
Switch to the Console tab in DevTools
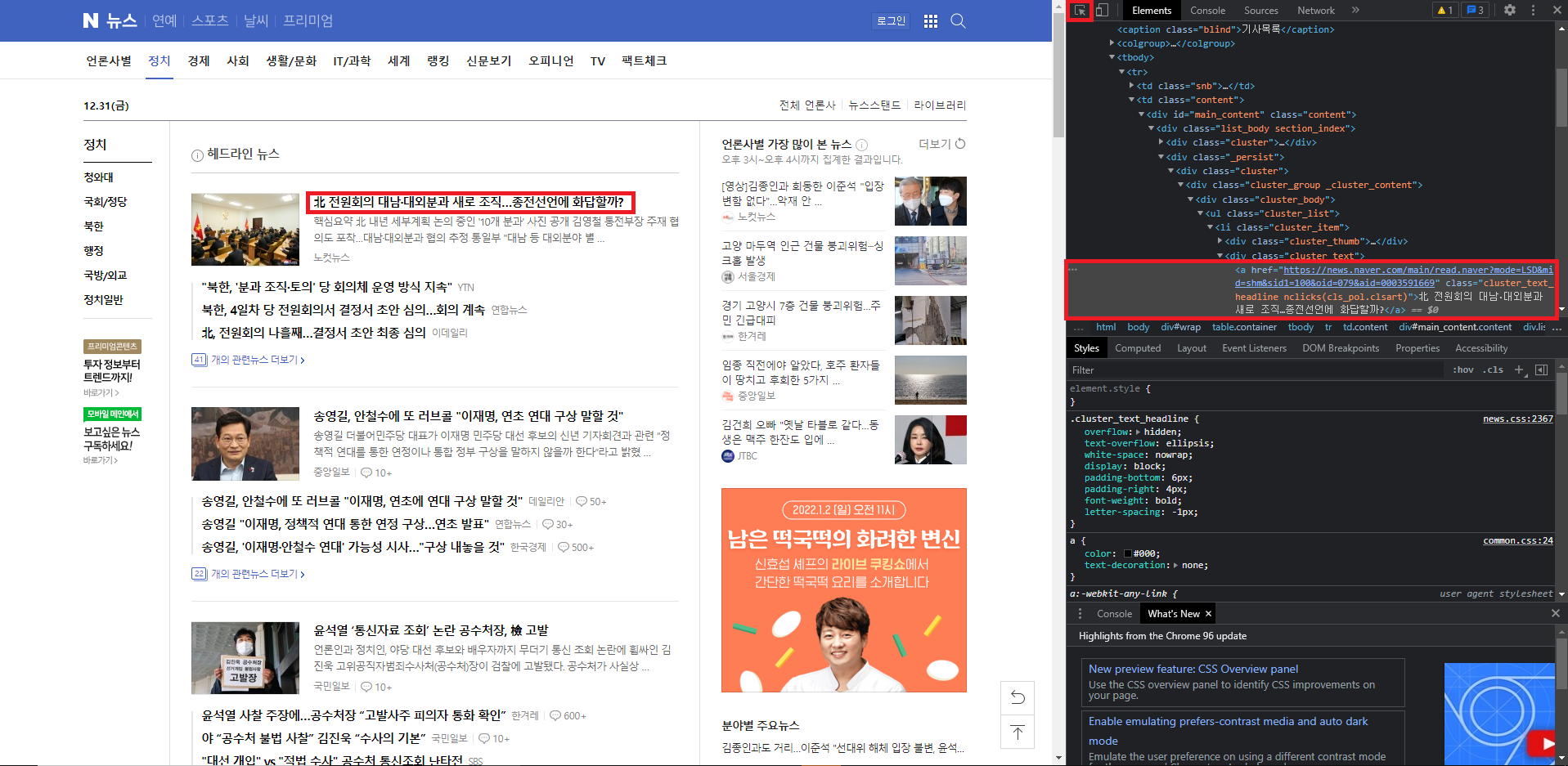pyautogui.click(x=1207, y=11)
